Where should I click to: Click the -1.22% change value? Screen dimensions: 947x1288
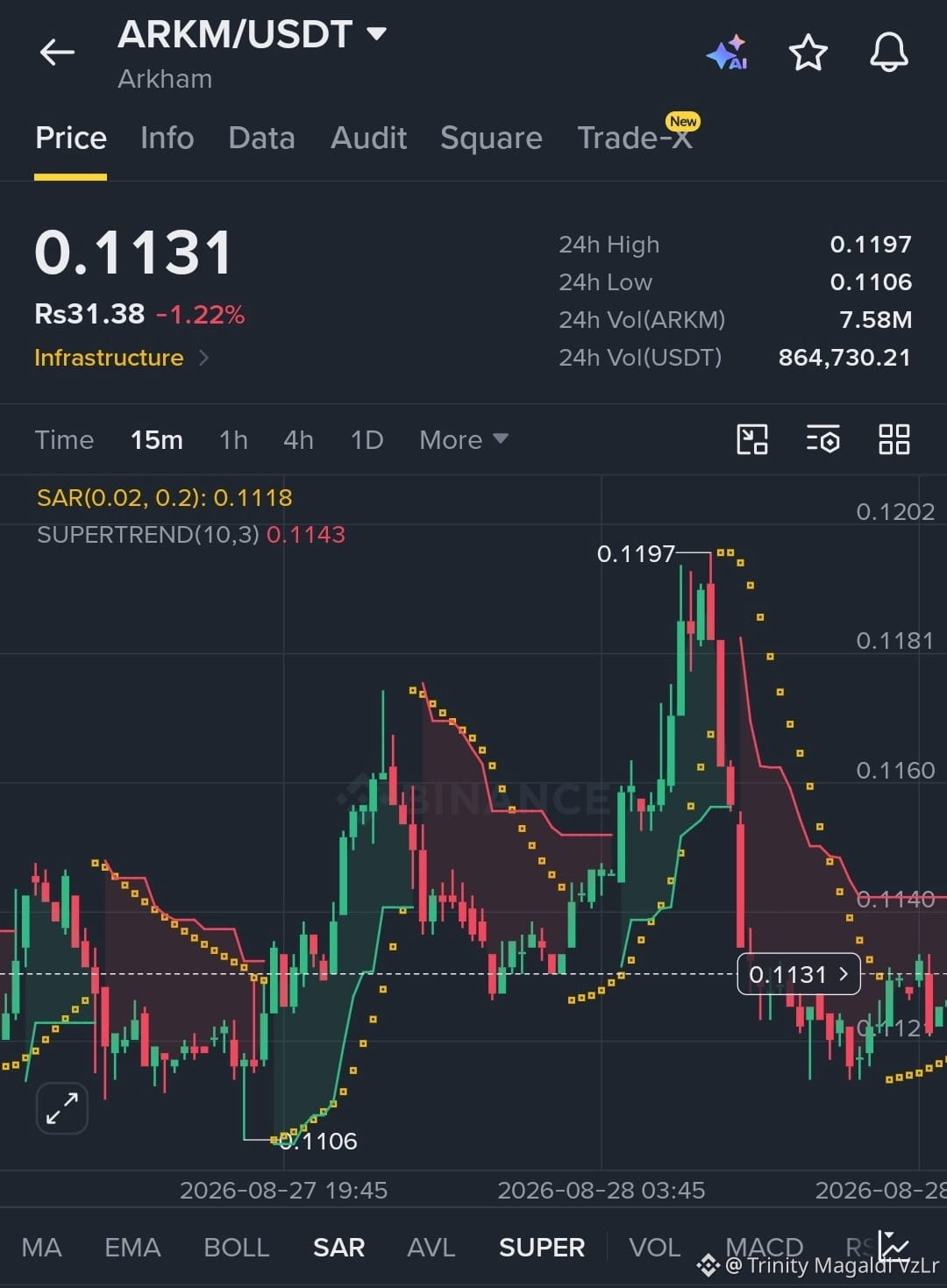tap(201, 314)
